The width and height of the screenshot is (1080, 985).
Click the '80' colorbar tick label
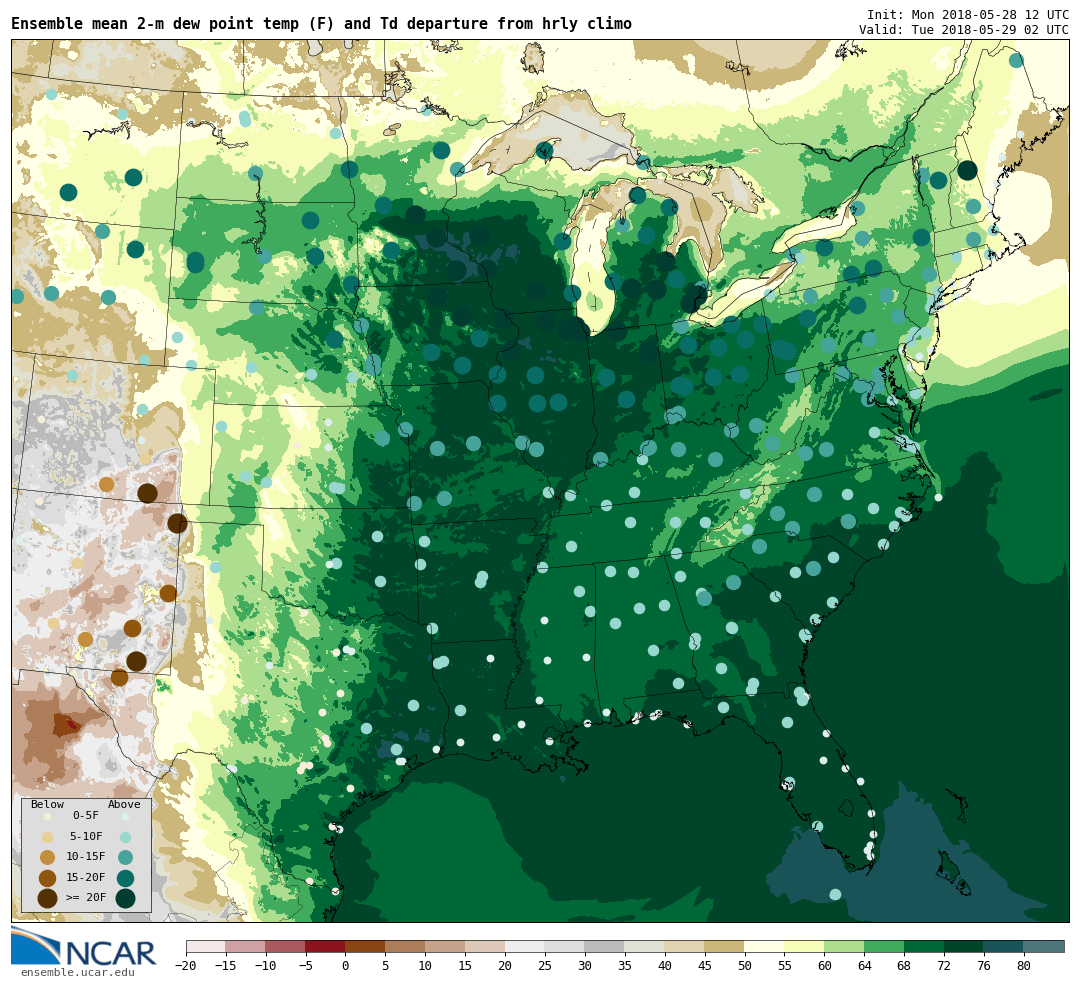tap(1024, 966)
